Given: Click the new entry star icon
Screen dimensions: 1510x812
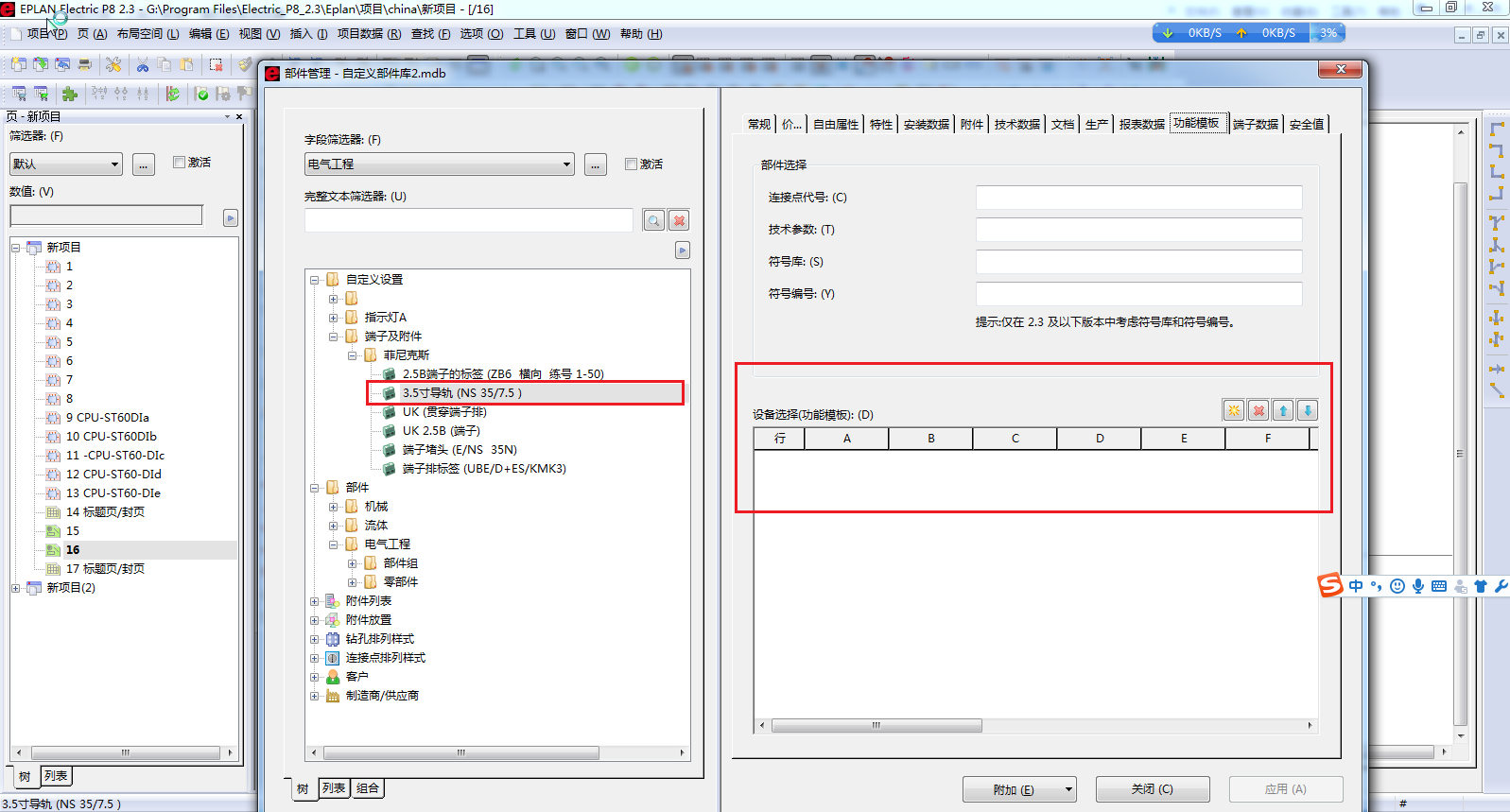Looking at the screenshot, I should pyautogui.click(x=1233, y=410).
